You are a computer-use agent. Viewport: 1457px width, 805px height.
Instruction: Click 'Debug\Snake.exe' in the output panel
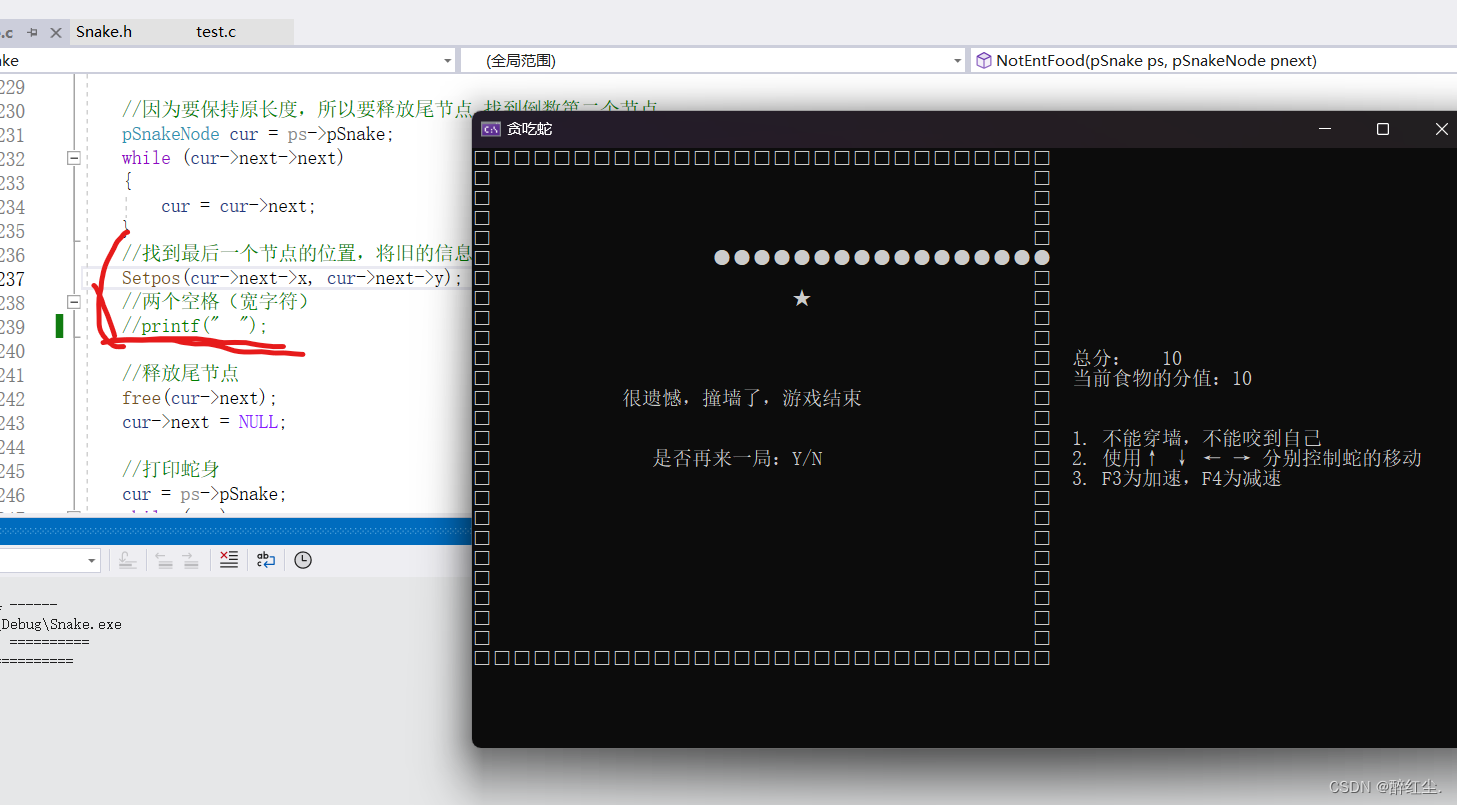[61, 624]
